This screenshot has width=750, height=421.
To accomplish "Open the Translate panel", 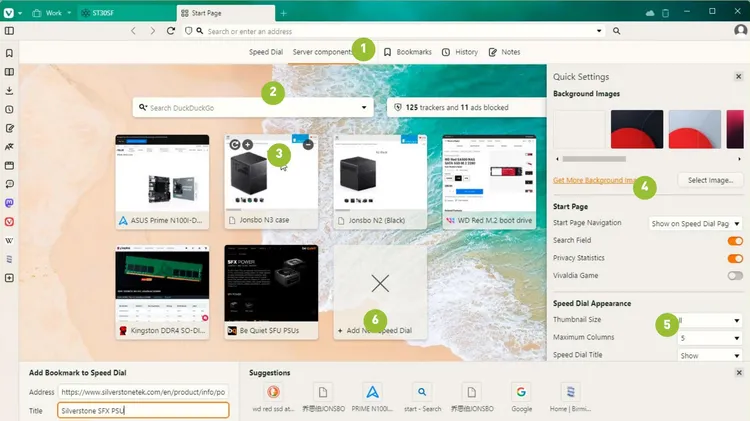I will (9, 147).
